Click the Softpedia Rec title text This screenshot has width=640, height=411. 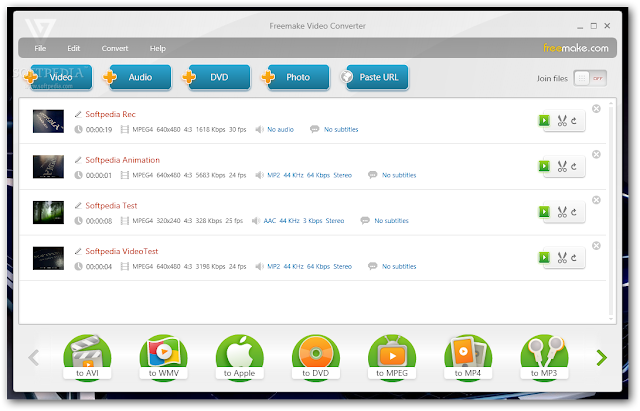point(110,114)
